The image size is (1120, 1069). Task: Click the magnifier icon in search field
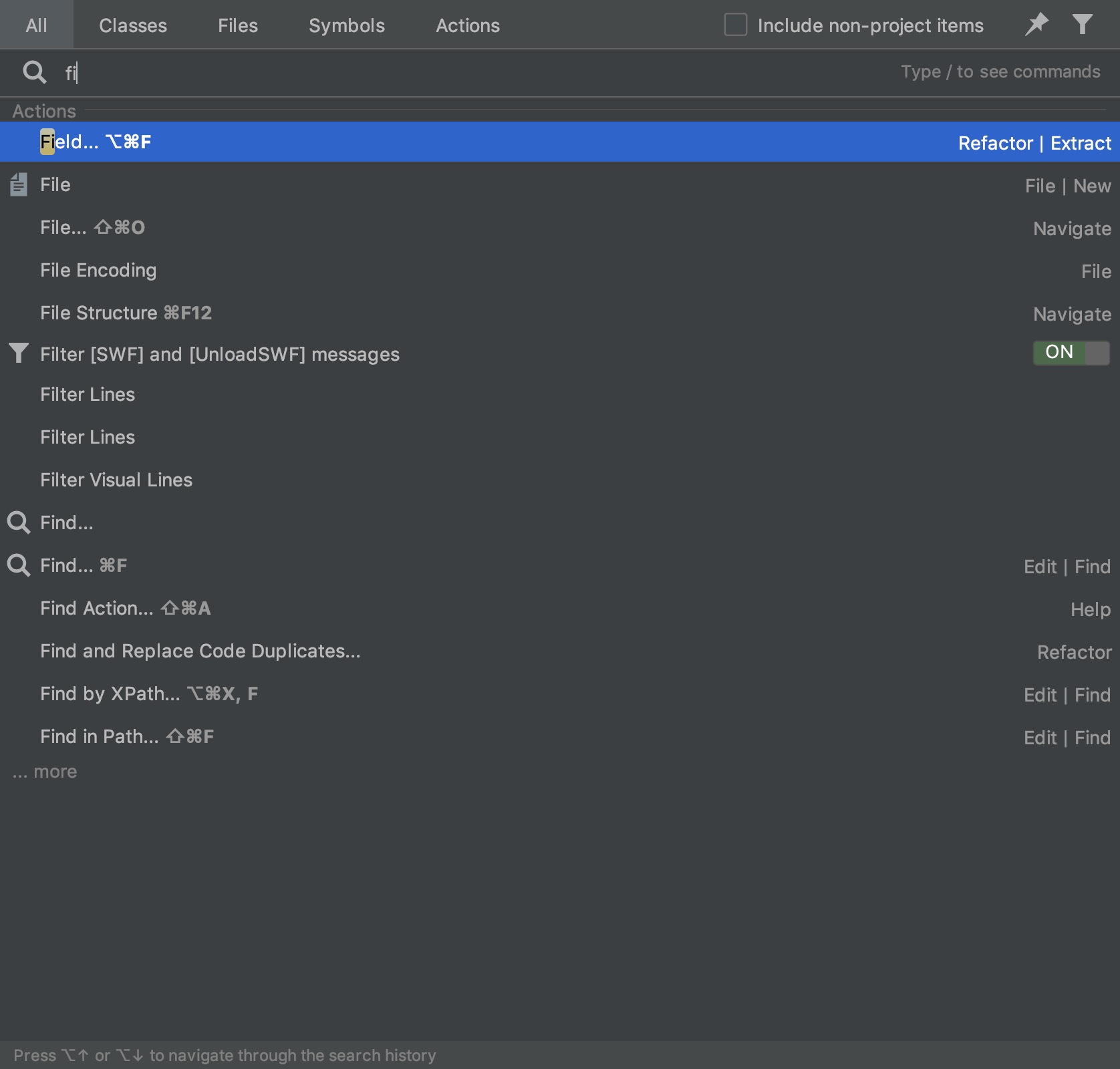point(34,72)
